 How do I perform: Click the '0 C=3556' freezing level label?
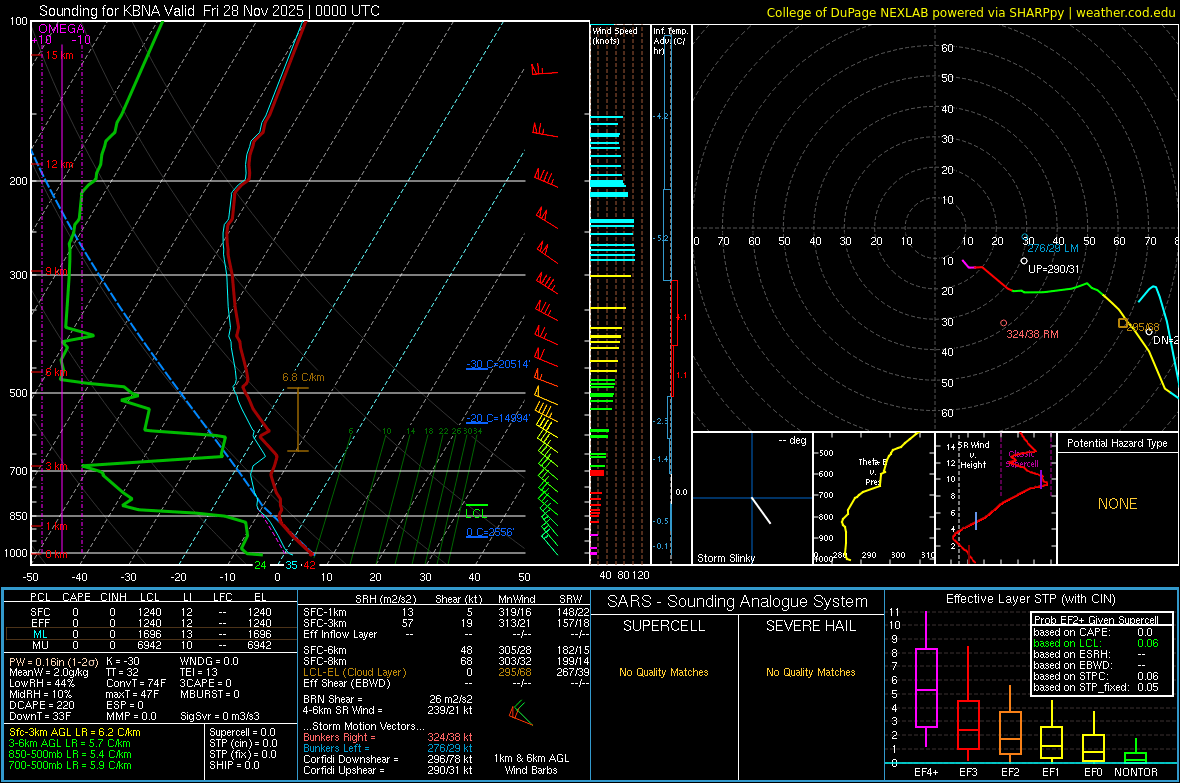point(490,532)
